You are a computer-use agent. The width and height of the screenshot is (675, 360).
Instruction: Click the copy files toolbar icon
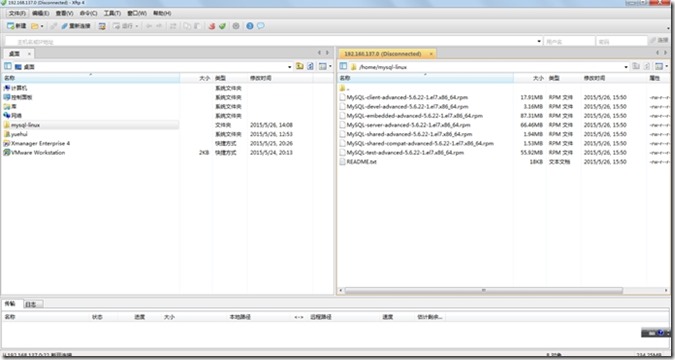(x=187, y=26)
